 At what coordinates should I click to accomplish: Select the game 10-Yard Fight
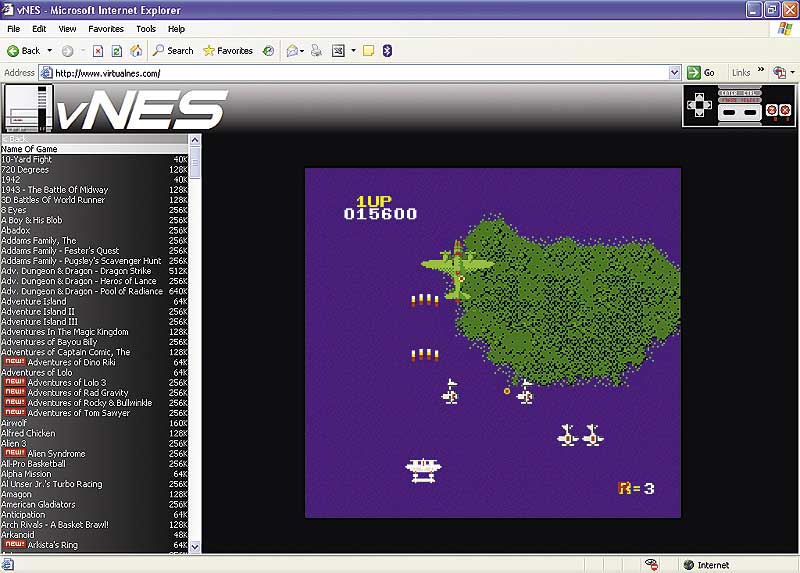pyautogui.click(x=94, y=159)
